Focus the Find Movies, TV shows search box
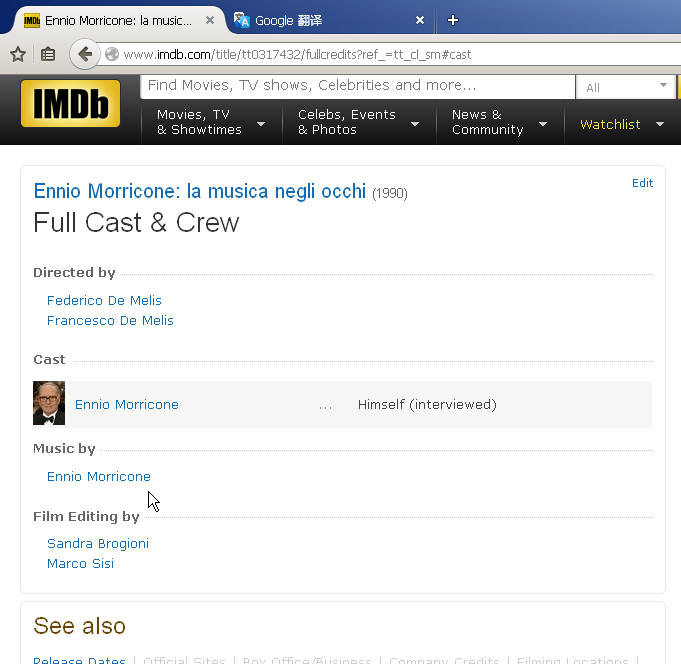Screen dimensions: 681x664 click(x=357, y=86)
